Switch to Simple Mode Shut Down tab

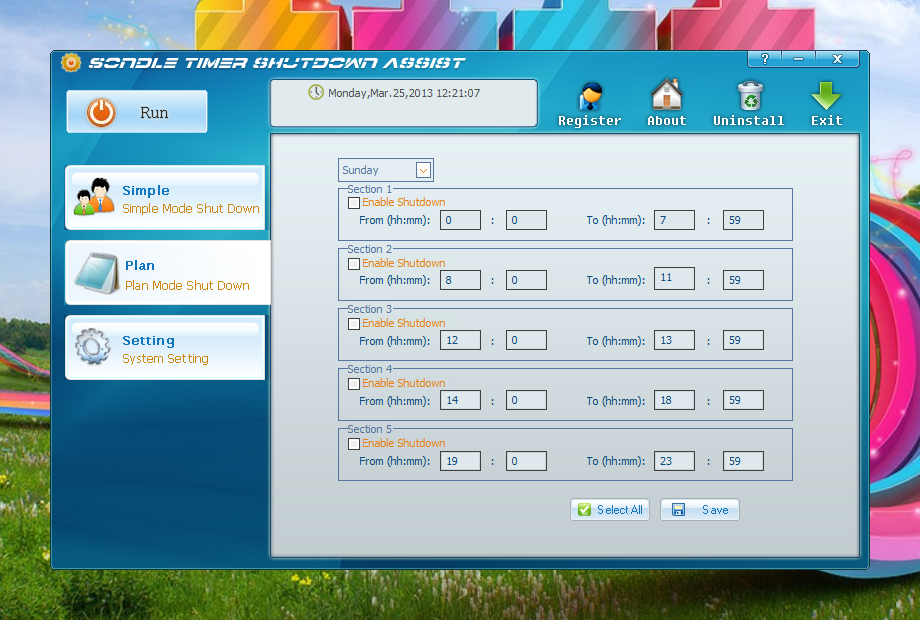[166, 198]
